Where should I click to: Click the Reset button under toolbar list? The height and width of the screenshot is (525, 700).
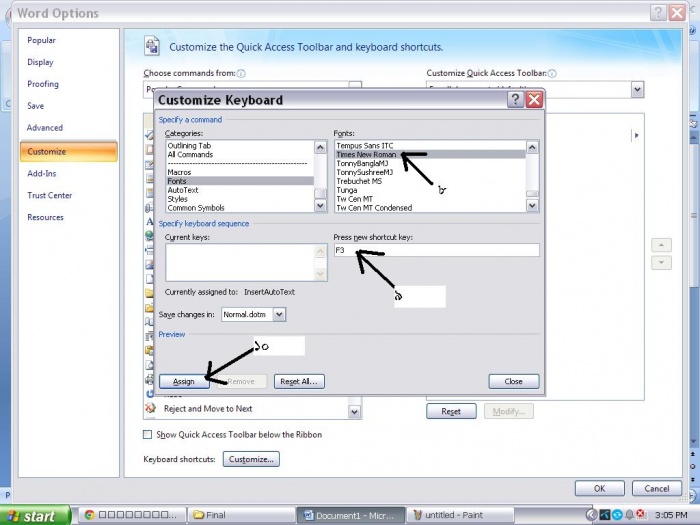[x=451, y=411]
